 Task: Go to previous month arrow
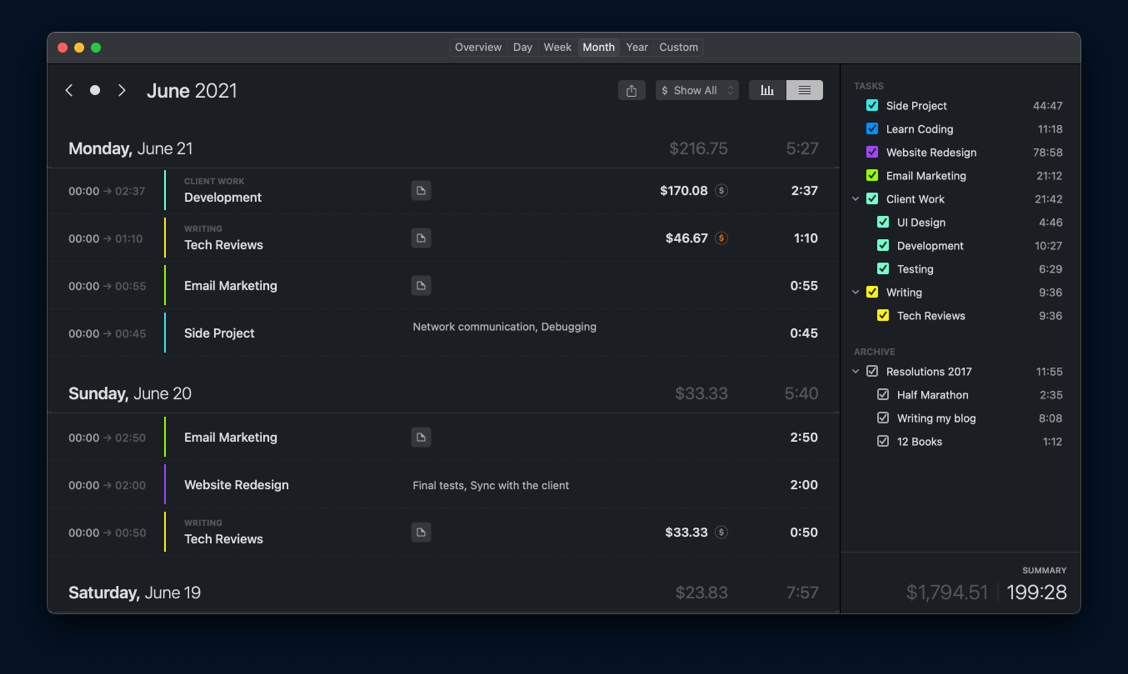[x=69, y=91]
